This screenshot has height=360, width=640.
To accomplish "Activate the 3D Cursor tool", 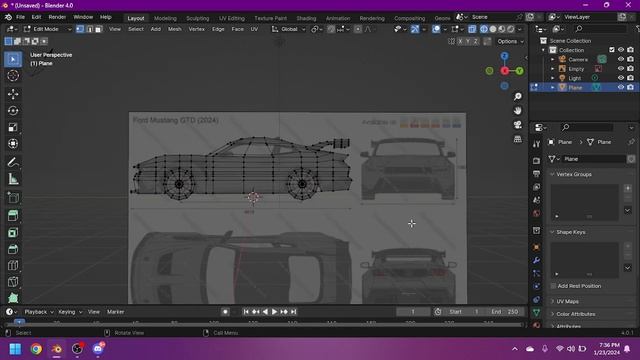I will point(13,76).
